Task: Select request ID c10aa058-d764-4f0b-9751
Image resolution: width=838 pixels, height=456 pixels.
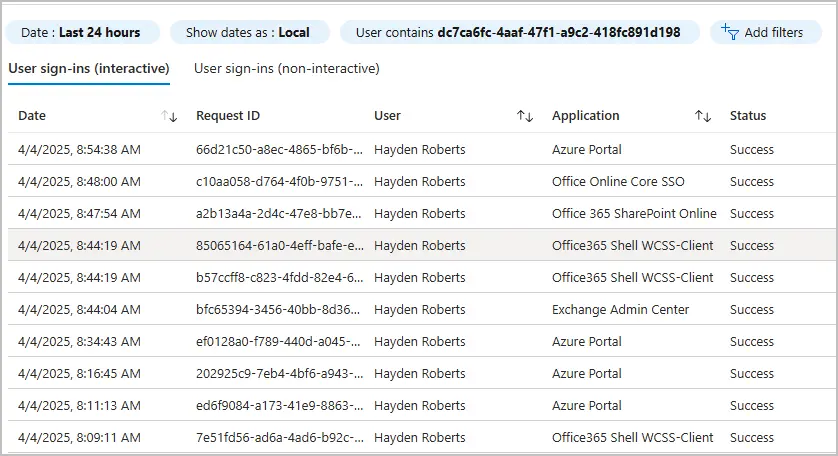Action: [x=280, y=182]
